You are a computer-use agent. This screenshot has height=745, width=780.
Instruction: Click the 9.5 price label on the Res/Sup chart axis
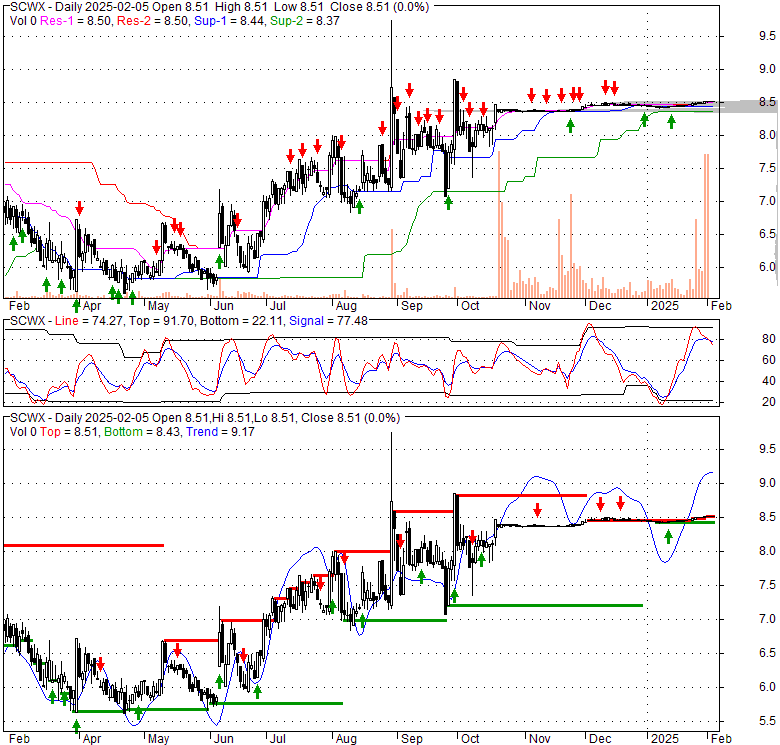767,36
